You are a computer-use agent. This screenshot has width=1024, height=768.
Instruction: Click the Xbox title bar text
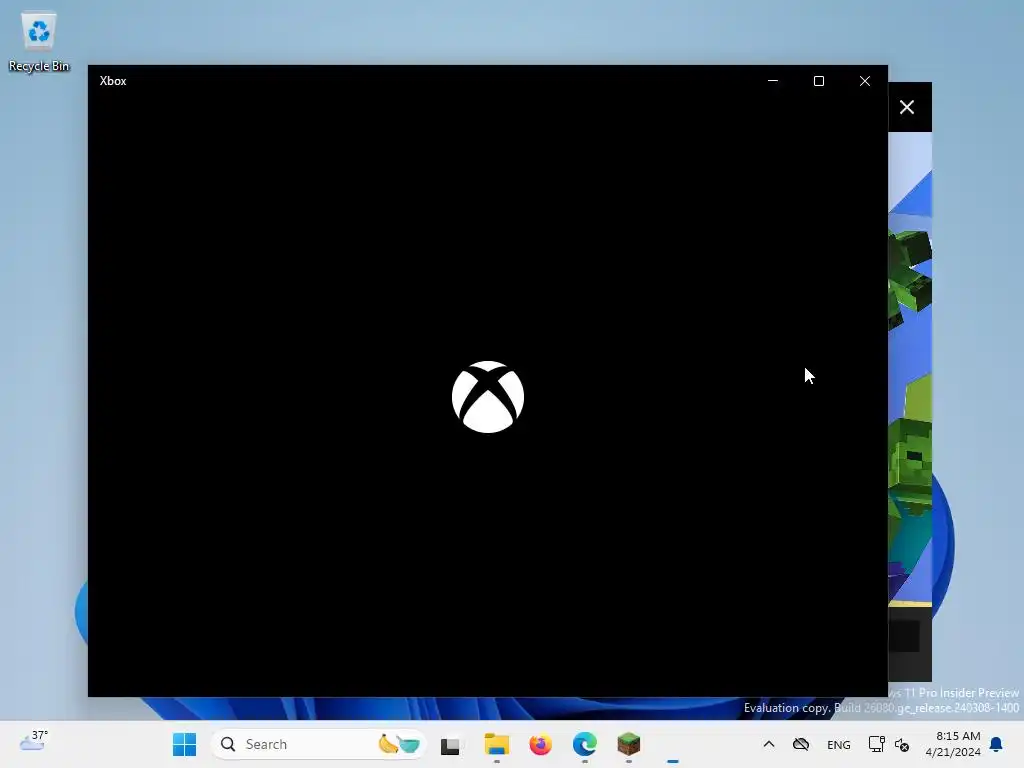click(113, 81)
